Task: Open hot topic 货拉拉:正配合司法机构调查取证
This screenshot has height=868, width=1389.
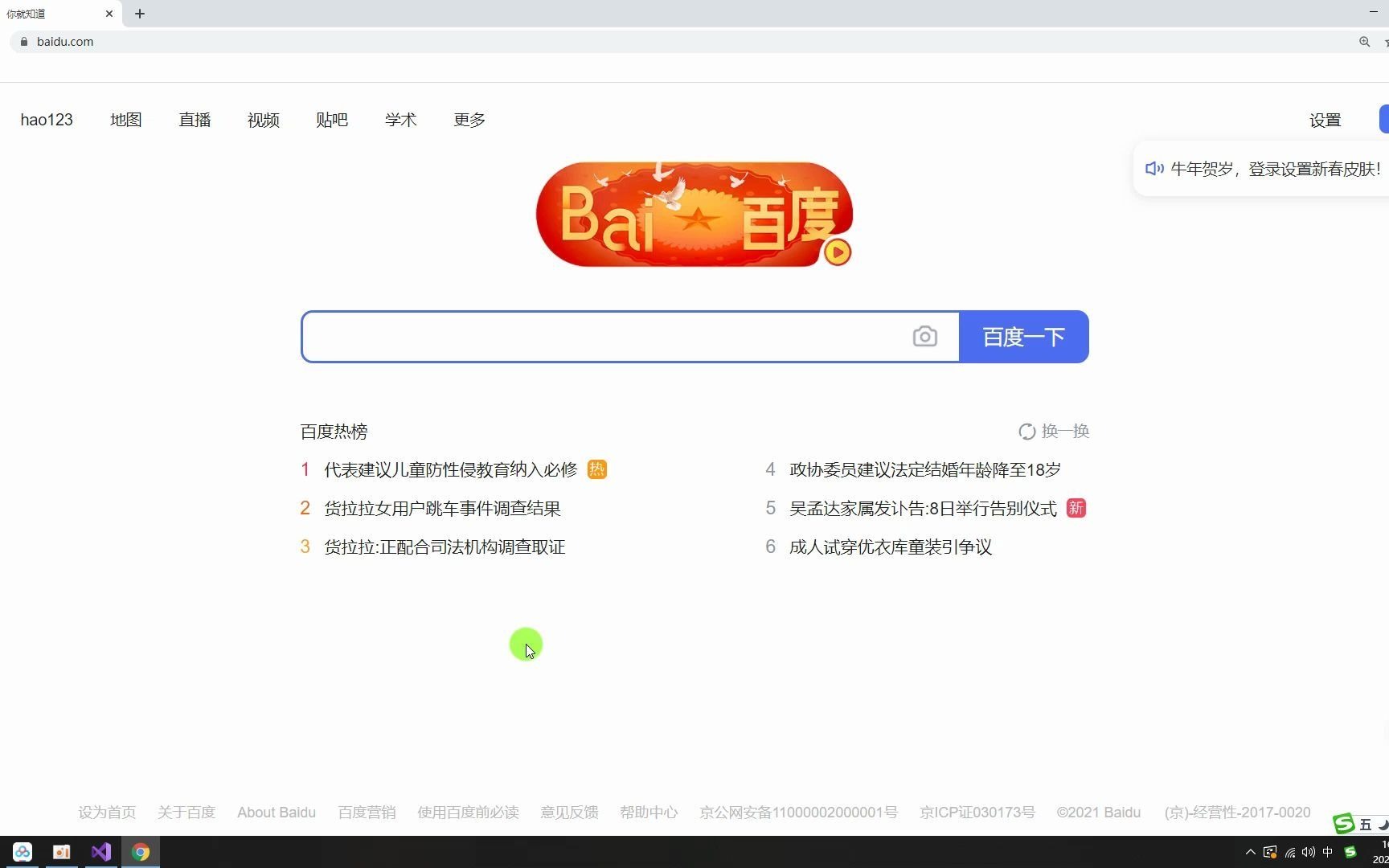Action: tap(445, 547)
